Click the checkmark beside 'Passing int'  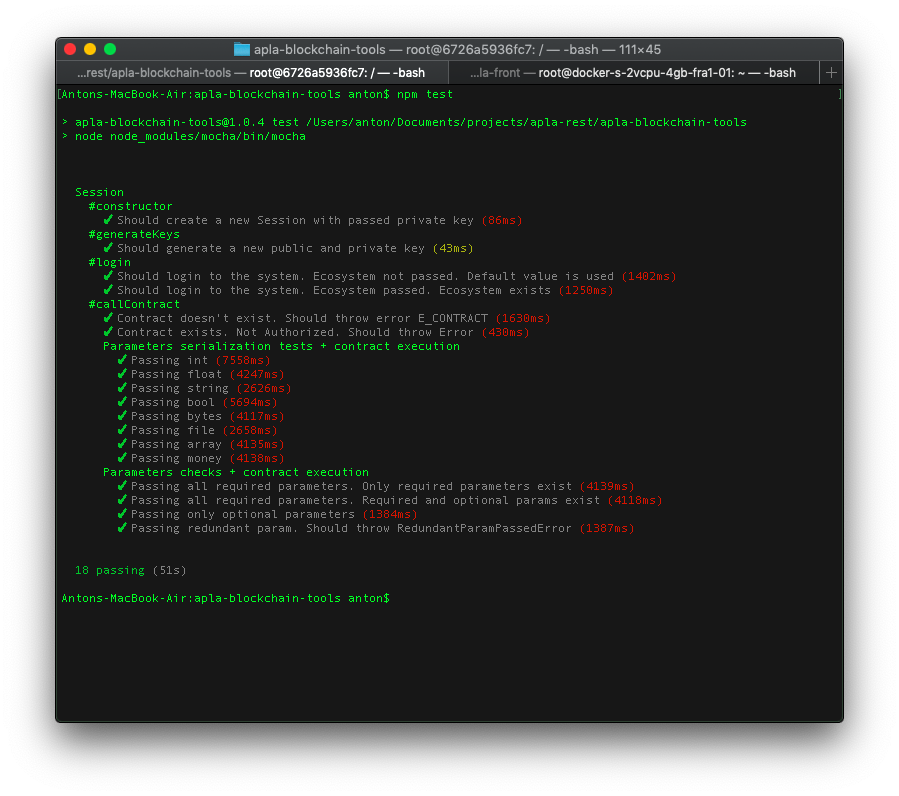(122, 360)
